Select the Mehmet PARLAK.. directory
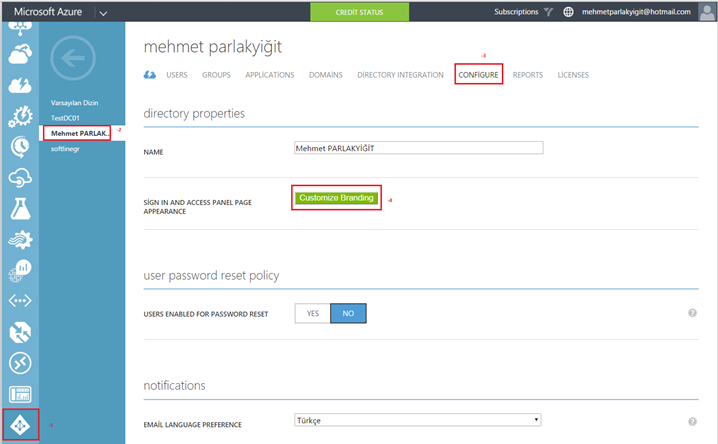This screenshot has height=444, width=718. coord(80,133)
